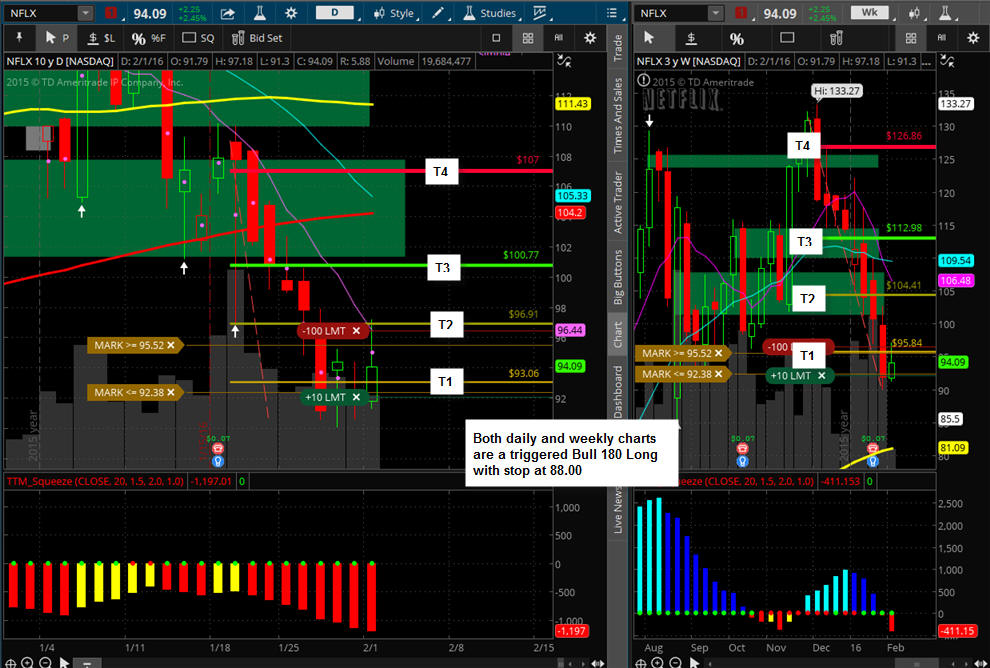Open the Active Trader sidebar tab
The height and width of the screenshot is (668, 990).
[x=617, y=202]
